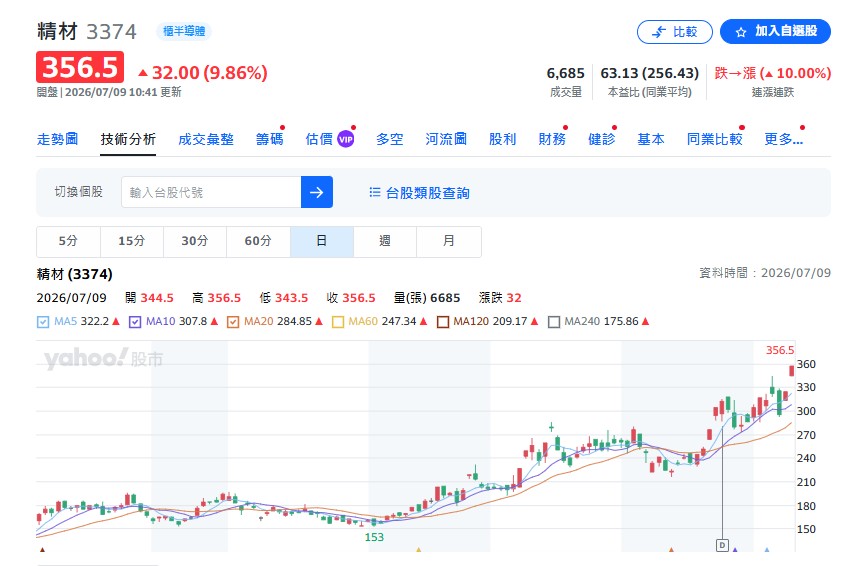Click the compare arrows icon in 比較

click(659, 32)
